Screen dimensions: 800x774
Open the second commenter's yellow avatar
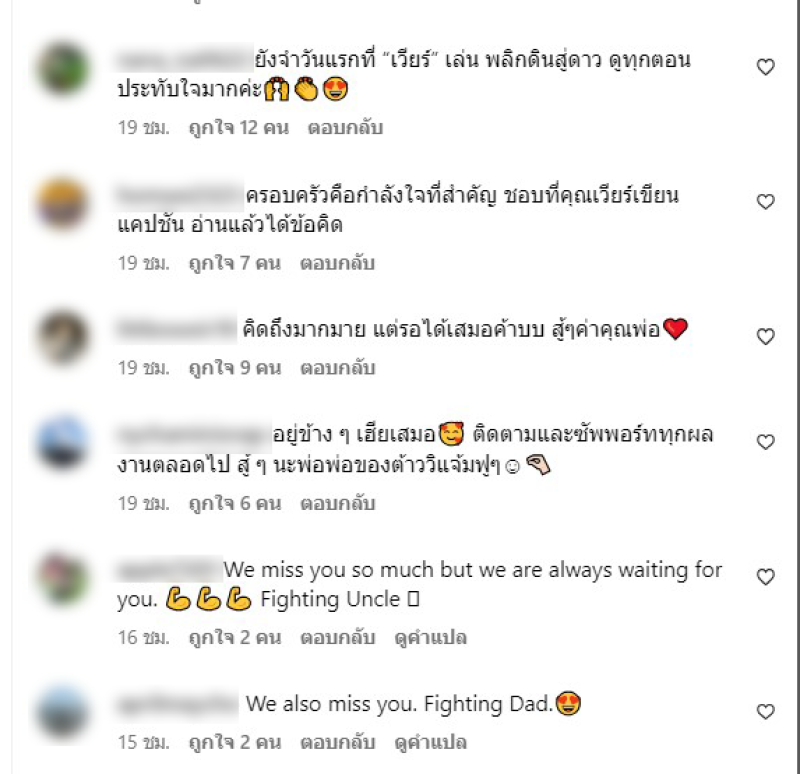click(63, 203)
